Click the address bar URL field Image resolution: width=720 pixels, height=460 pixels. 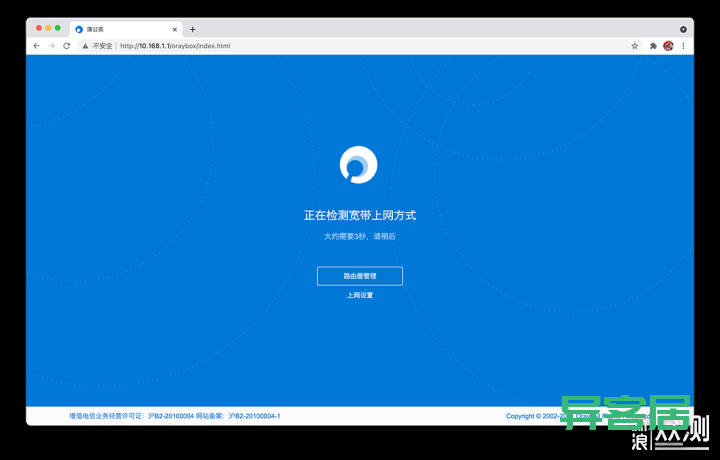pos(358,46)
